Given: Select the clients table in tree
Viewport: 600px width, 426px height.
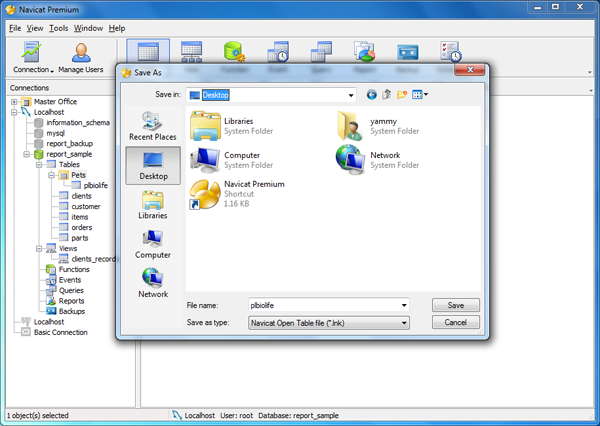Looking at the screenshot, I should click(81, 196).
